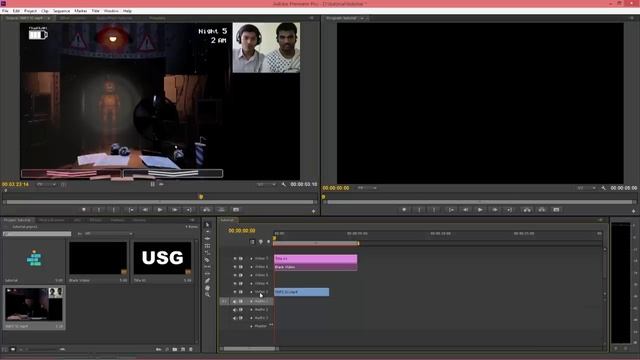Toggle Video 6 track eye visibility

[x=235, y=267]
